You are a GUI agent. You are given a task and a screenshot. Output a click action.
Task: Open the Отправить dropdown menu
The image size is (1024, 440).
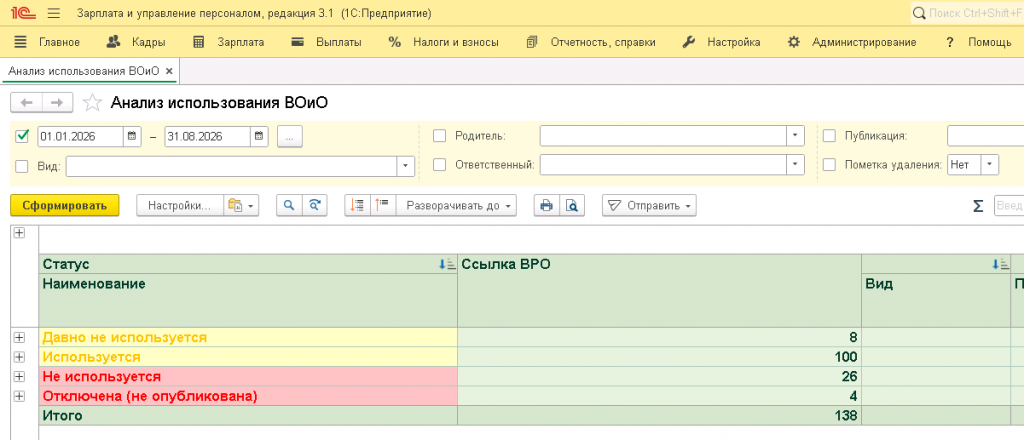(649, 206)
